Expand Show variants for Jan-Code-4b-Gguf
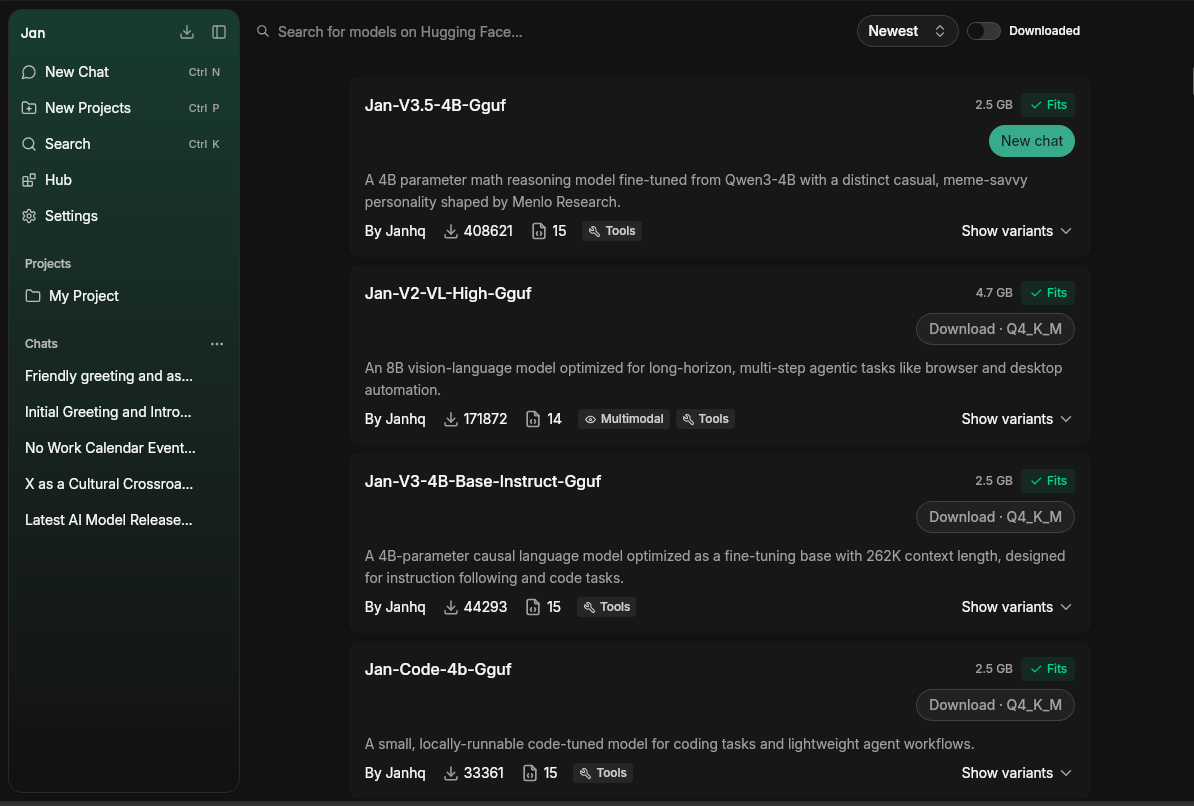Image resolution: width=1194 pixels, height=806 pixels. (1017, 772)
